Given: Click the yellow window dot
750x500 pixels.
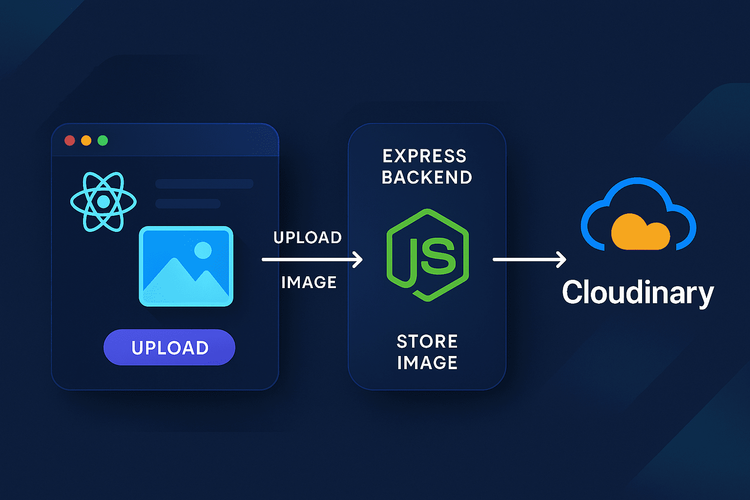Looking at the screenshot, I should pyautogui.click(x=86, y=141).
